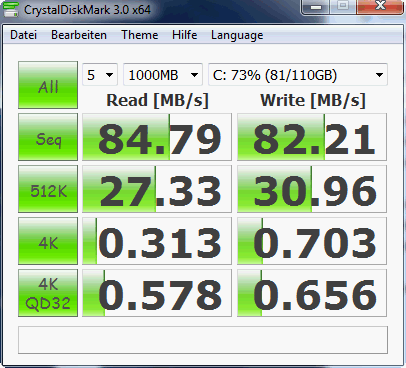Viewport: 406px width, 368px height.
Task: Start the 4K QD32 benchmark test
Action: click(x=48, y=293)
